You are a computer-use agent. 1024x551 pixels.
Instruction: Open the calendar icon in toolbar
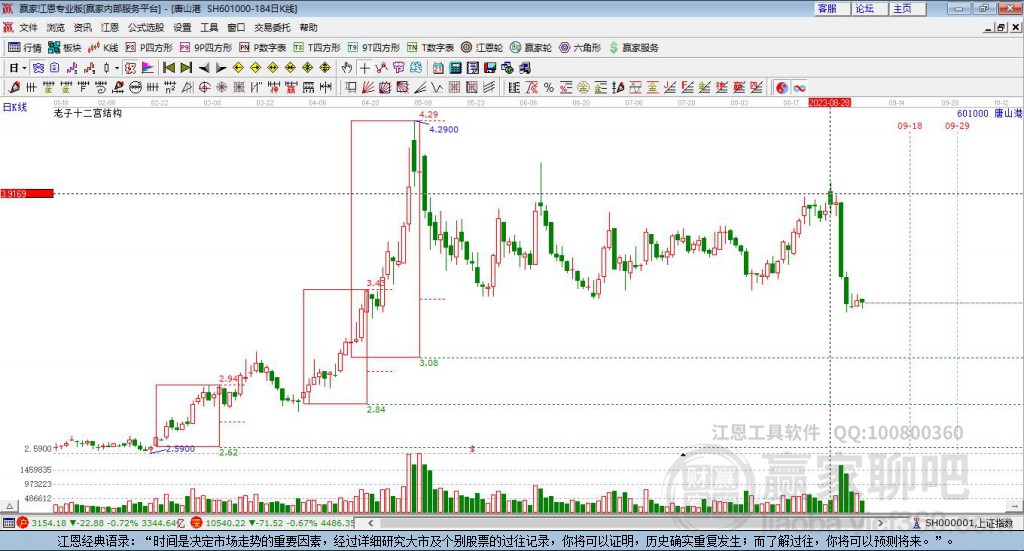pos(438,68)
